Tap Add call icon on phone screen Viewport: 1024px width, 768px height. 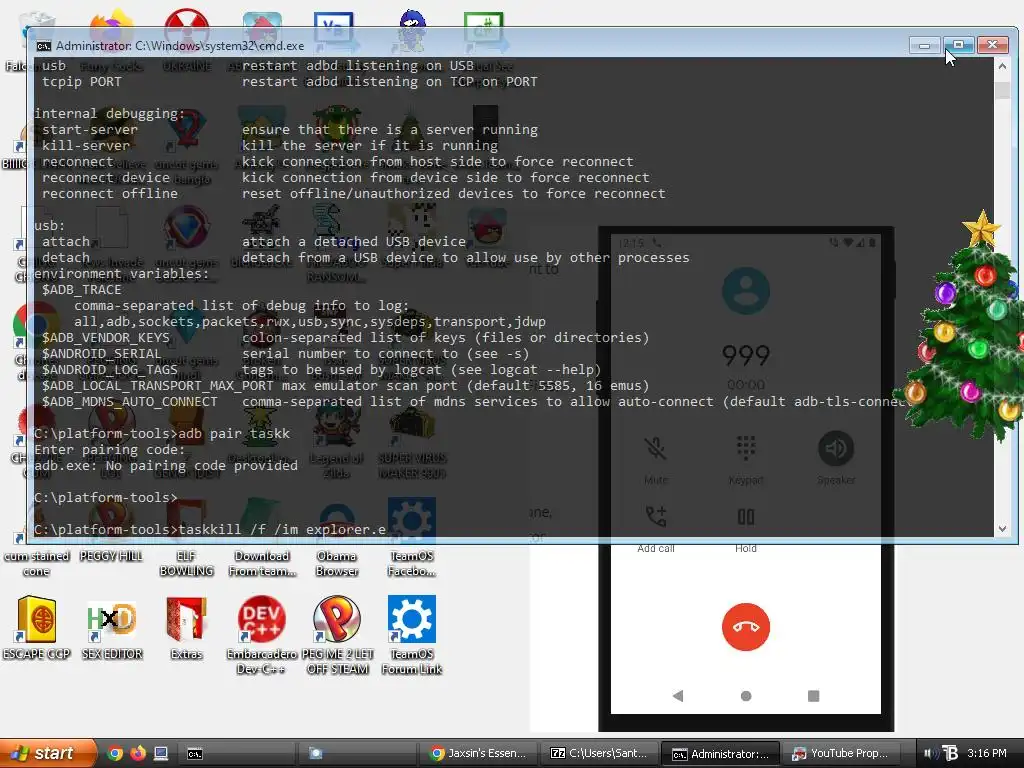click(655, 517)
